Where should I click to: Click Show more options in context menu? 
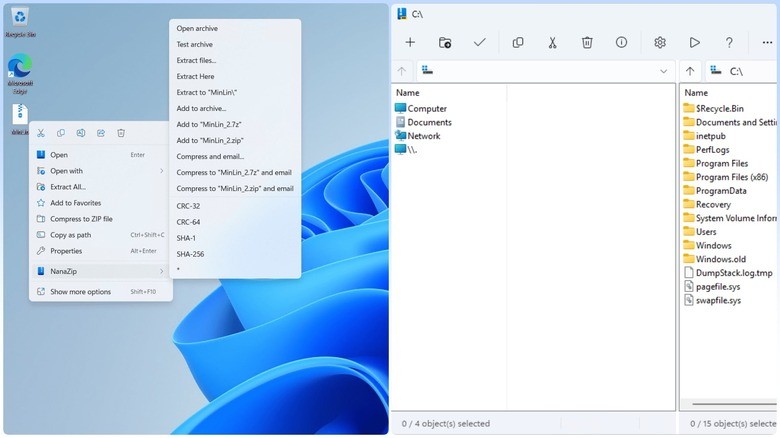click(81, 292)
